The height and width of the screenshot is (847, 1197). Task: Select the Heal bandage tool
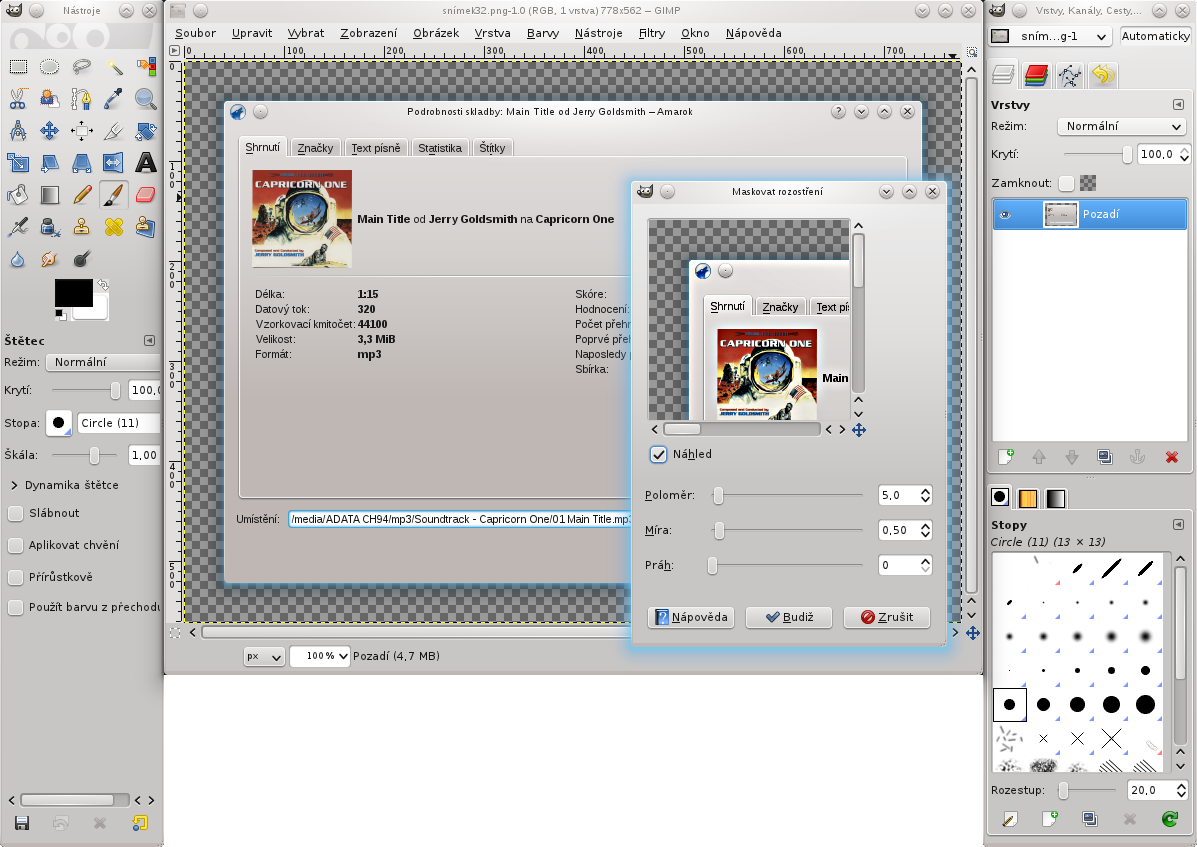(114, 227)
